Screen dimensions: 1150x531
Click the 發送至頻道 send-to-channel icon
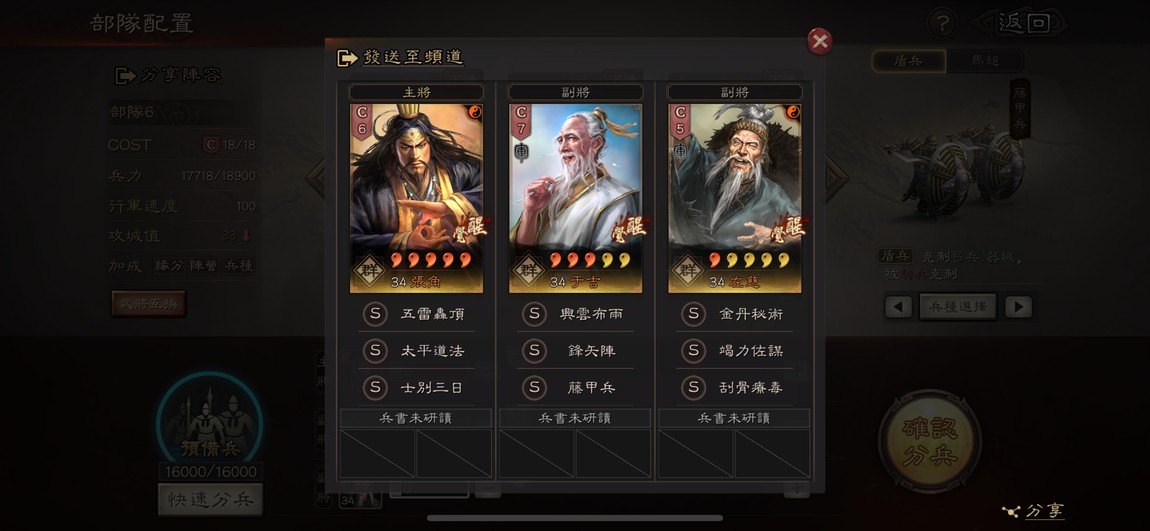pyautogui.click(x=347, y=58)
